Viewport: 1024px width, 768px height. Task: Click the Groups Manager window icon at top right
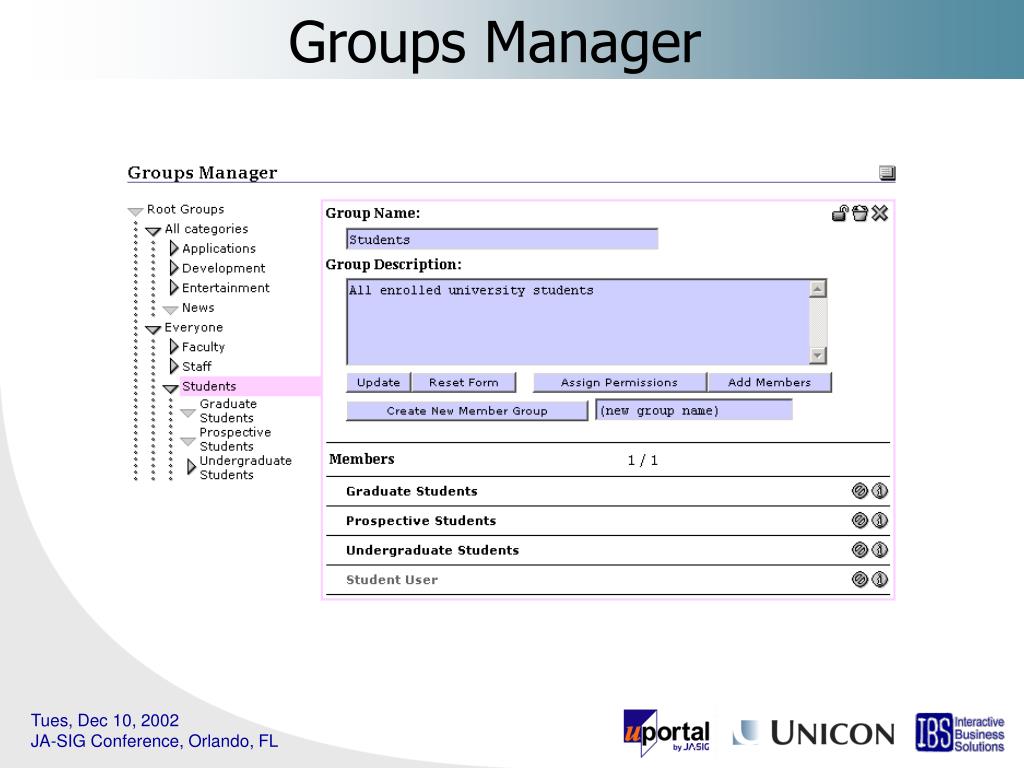pos(887,172)
